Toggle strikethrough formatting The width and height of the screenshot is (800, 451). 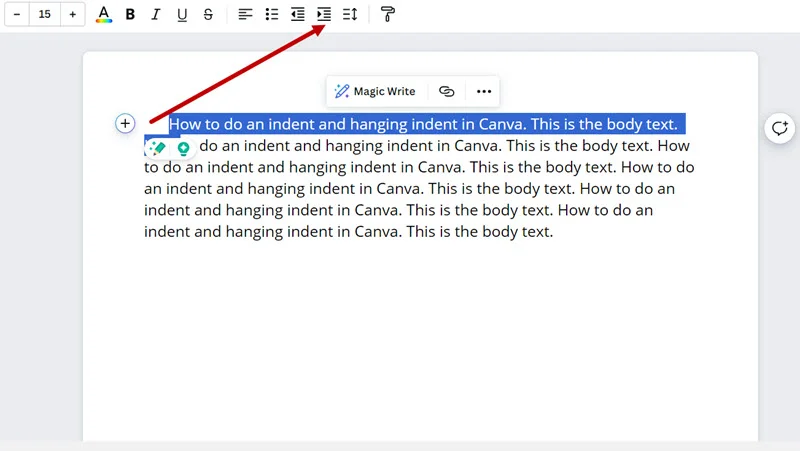208,14
